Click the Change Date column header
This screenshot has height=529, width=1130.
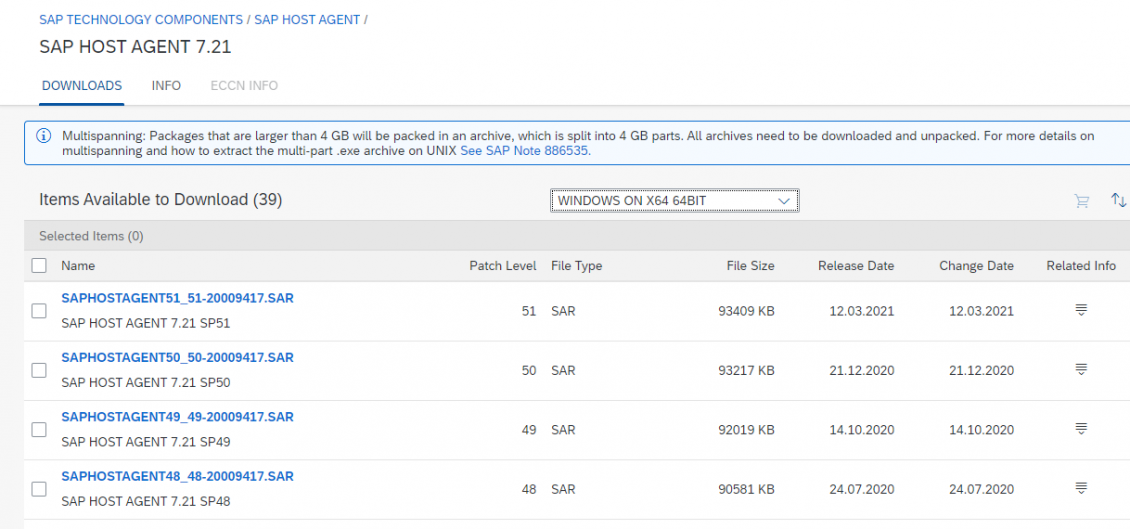[x=976, y=266]
